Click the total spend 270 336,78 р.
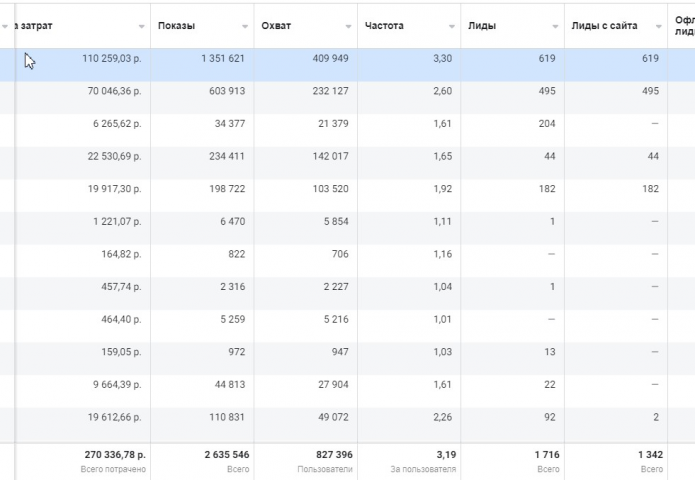The height and width of the screenshot is (480, 695). (x=115, y=455)
